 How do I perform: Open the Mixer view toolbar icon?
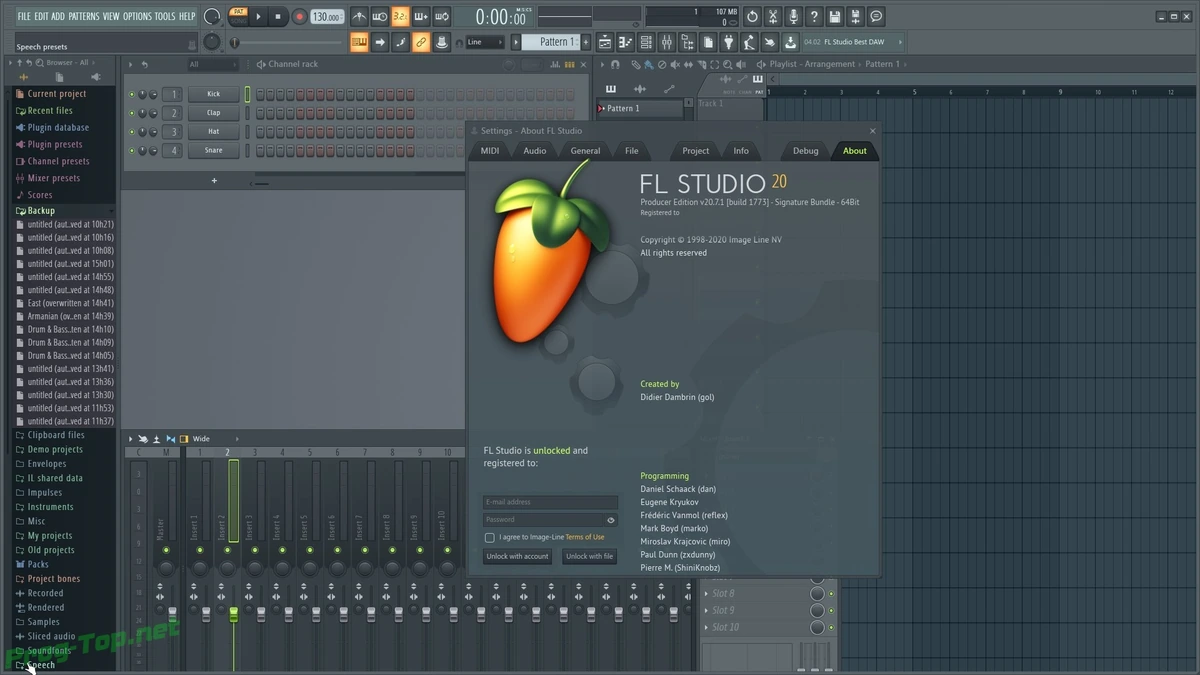(667, 42)
